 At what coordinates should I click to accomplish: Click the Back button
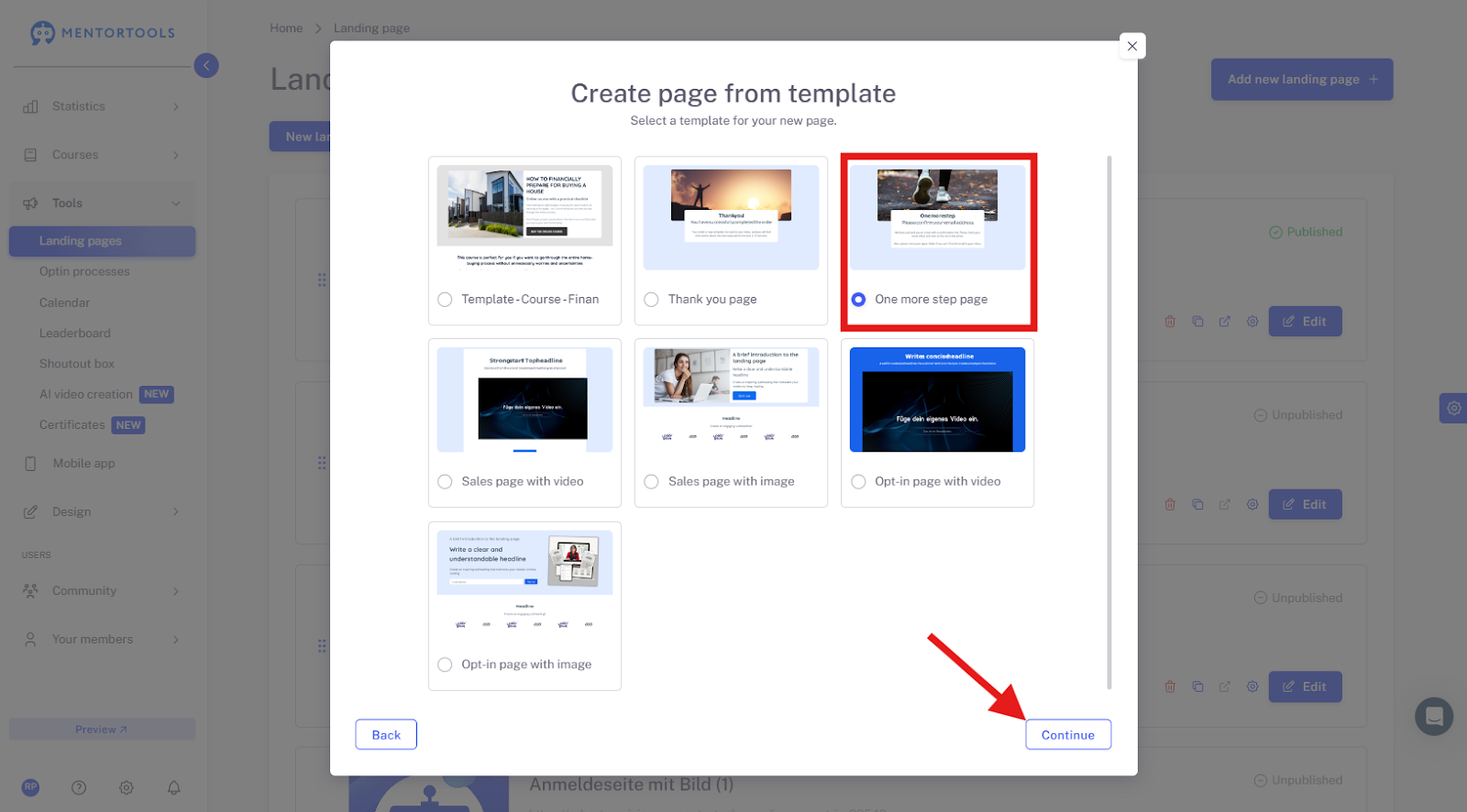click(386, 735)
